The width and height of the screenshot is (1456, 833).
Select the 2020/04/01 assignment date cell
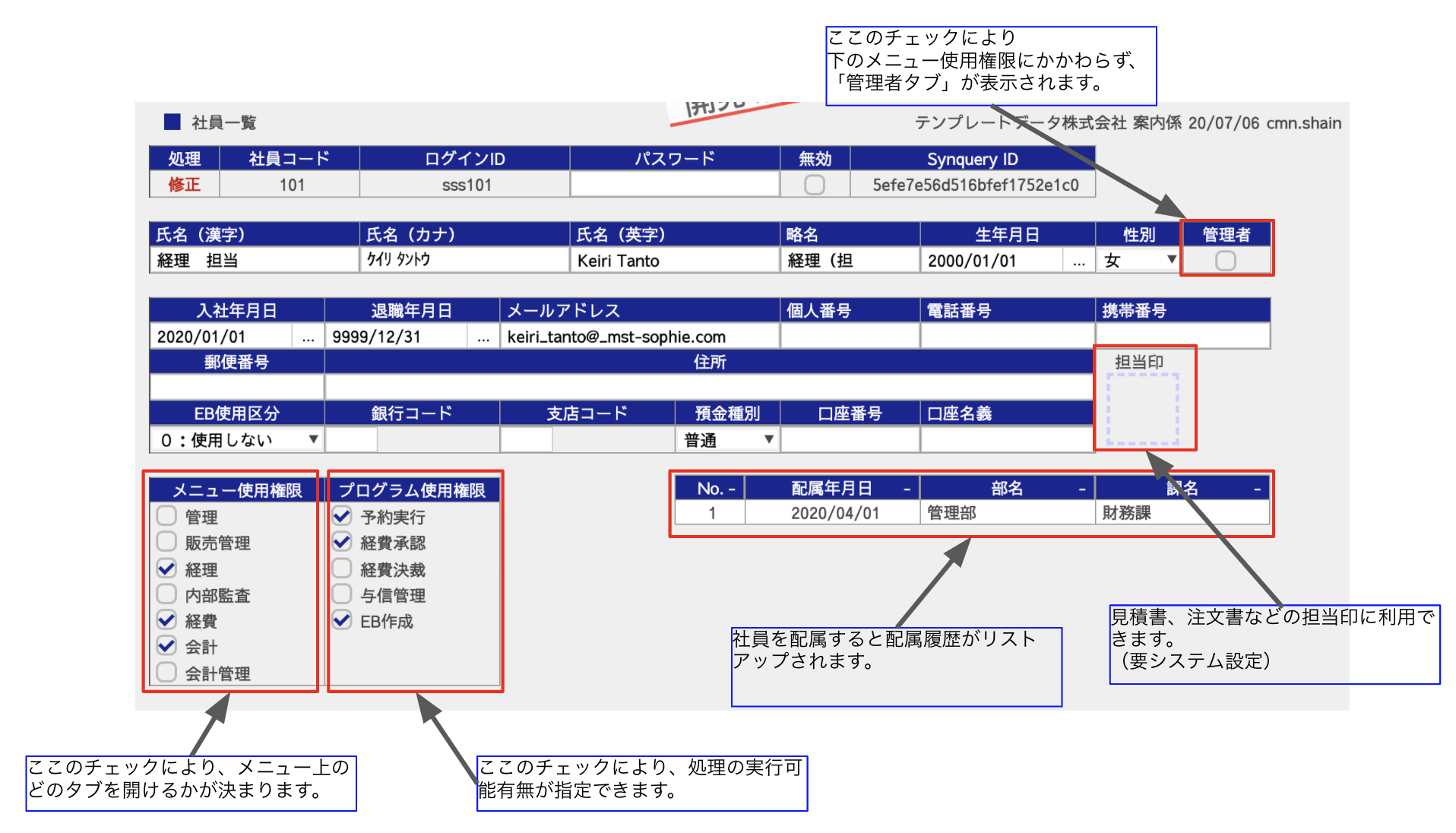[x=832, y=513]
